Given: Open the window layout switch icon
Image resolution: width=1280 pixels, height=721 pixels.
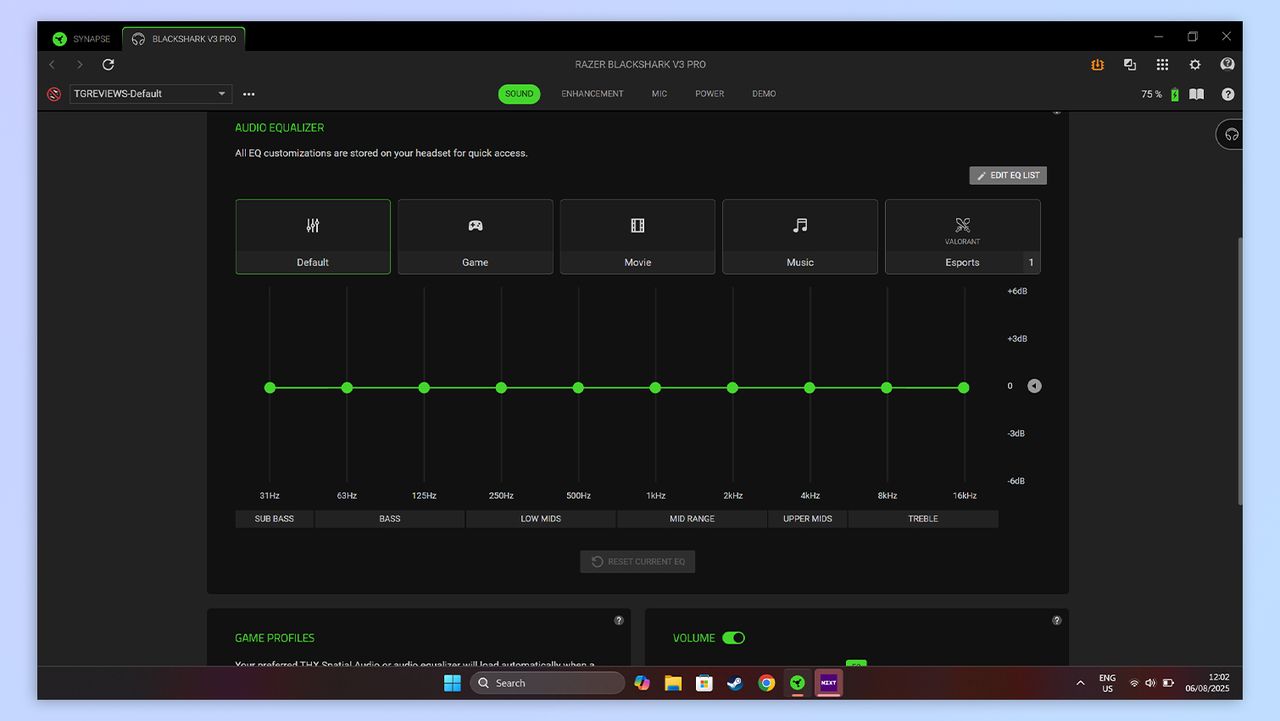Looking at the screenshot, I should tap(1130, 64).
